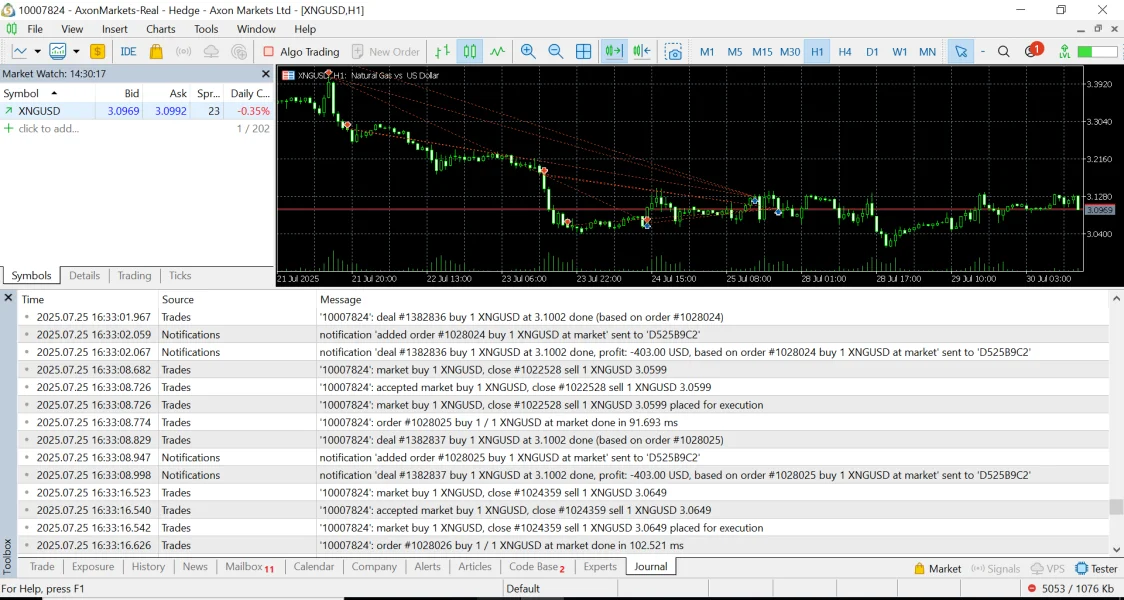Image resolution: width=1124 pixels, height=600 pixels.
Task: Open the MetaEditor IDE icon
Action: pos(128,52)
